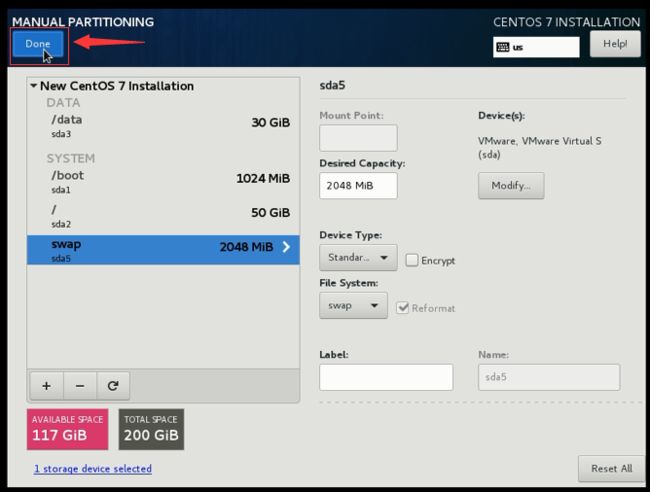Click the 30 GiB size value
This screenshot has height=492, width=650.
click(x=271, y=123)
